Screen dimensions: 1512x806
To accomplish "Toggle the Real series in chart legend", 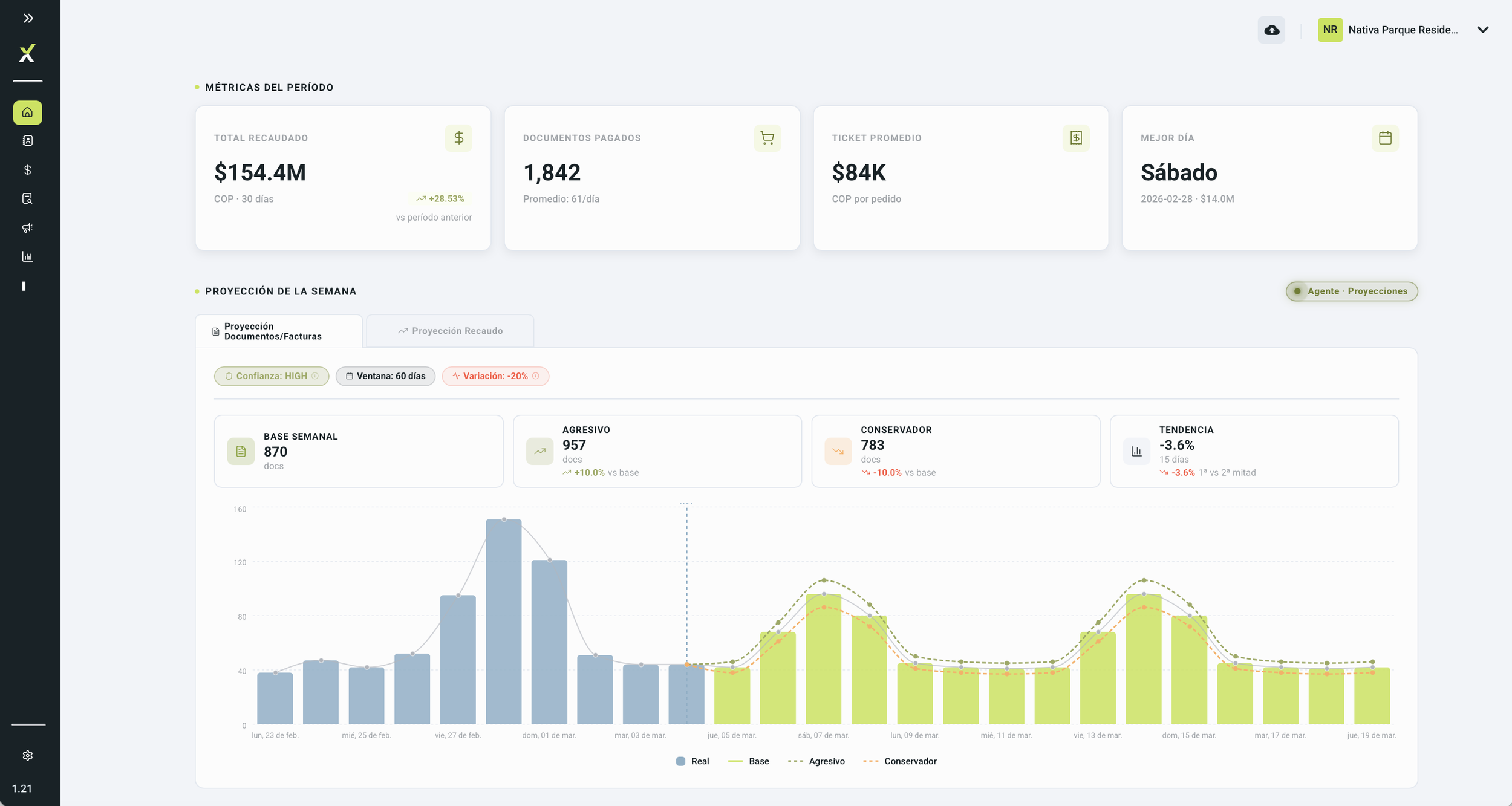I will 692,761.
